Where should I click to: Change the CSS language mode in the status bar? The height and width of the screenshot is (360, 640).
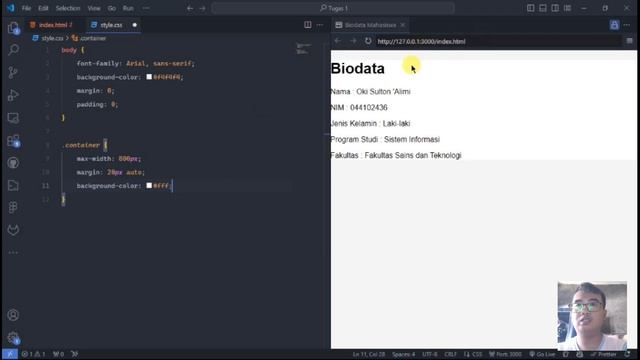coord(476,354)
